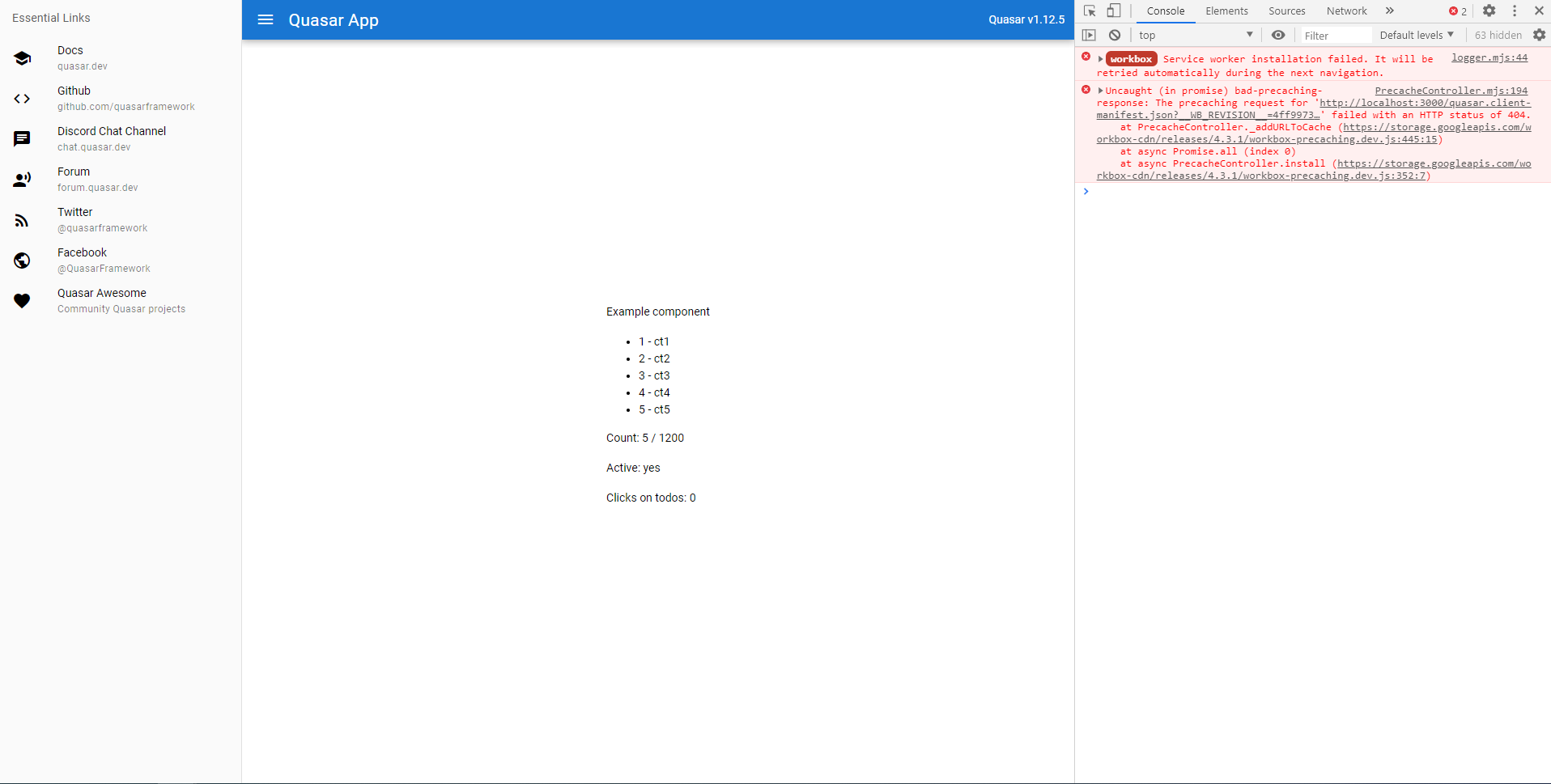Click the Github code brackets icon
Image resolution: width=1551 pixels, height=784 pixels.
pos(22,99)
